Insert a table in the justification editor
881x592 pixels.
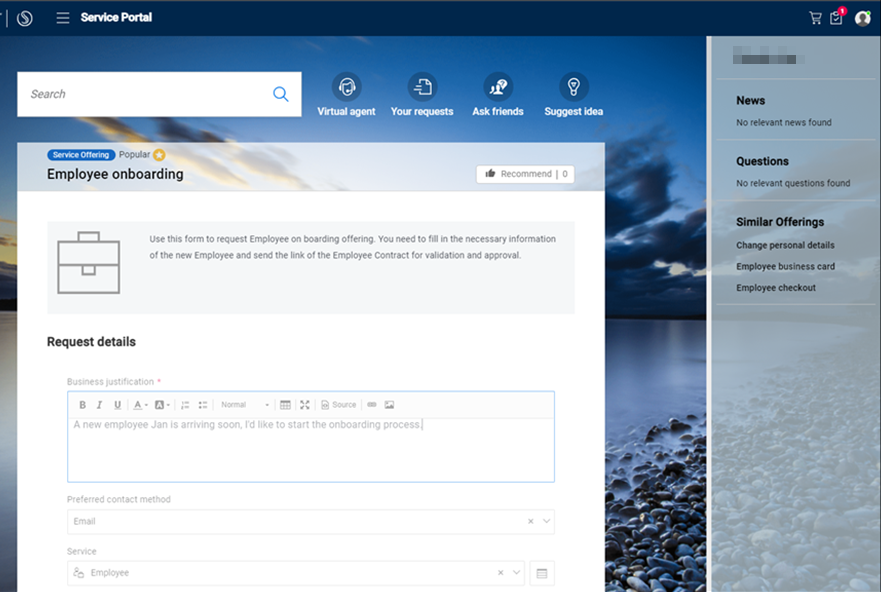[x=285, y=404]
